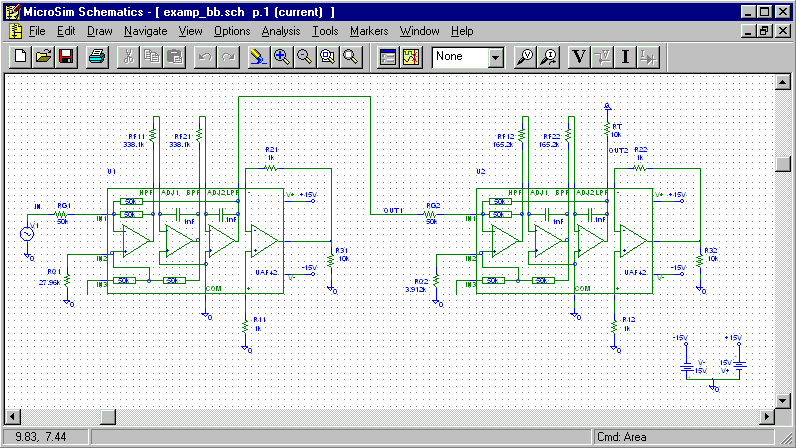
Task: Open the Markers menu
Action: tap(369, 31)
